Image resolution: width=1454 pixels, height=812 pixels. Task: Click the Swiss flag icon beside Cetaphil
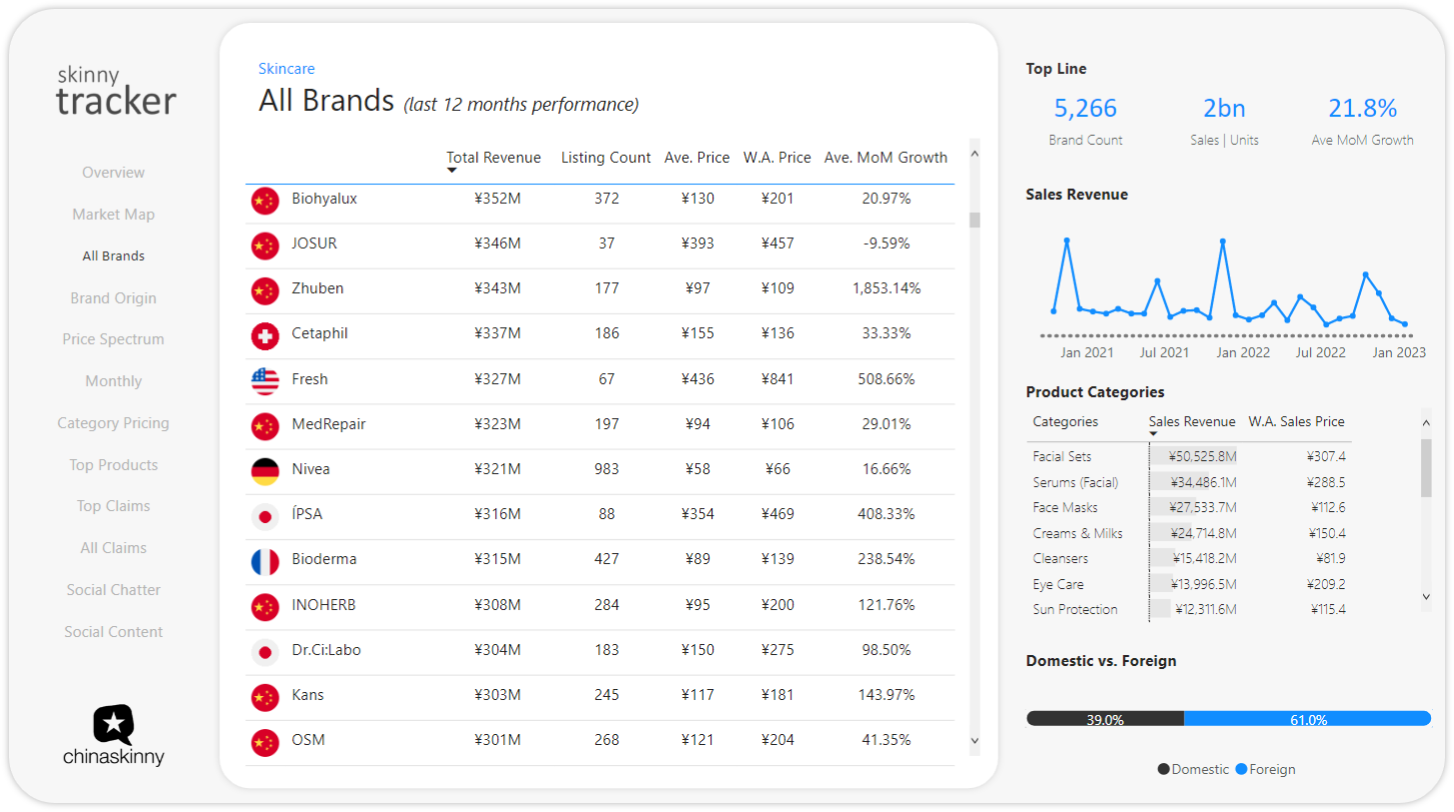pos(265,335)
